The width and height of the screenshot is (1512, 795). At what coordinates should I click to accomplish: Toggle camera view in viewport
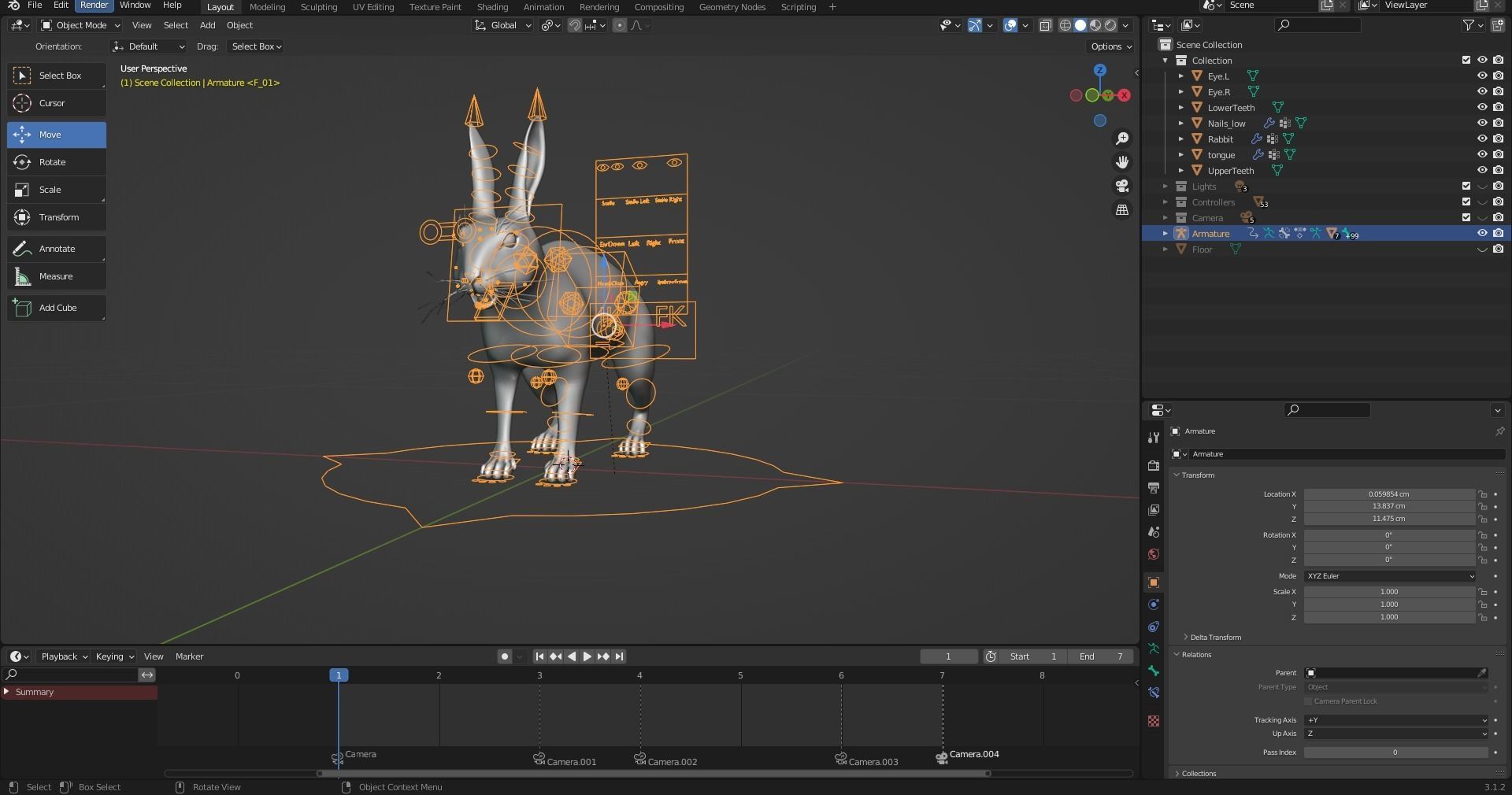click(1121, 187)
